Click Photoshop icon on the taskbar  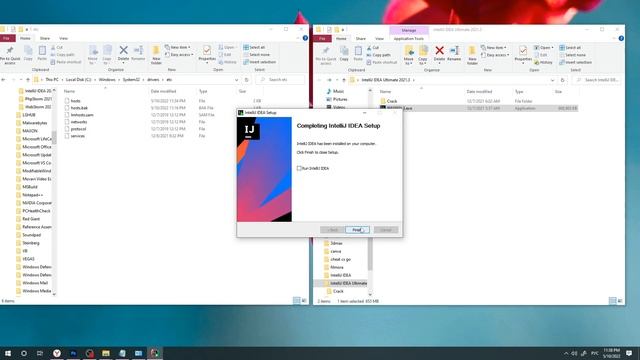point(73,353)
